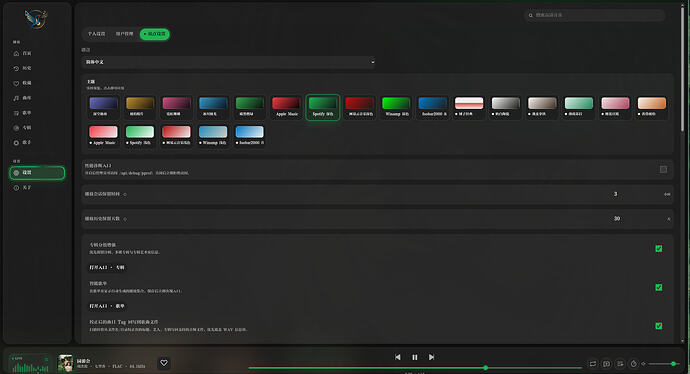
Task: Choose the light Winamp theme
Action: point(213,136)
